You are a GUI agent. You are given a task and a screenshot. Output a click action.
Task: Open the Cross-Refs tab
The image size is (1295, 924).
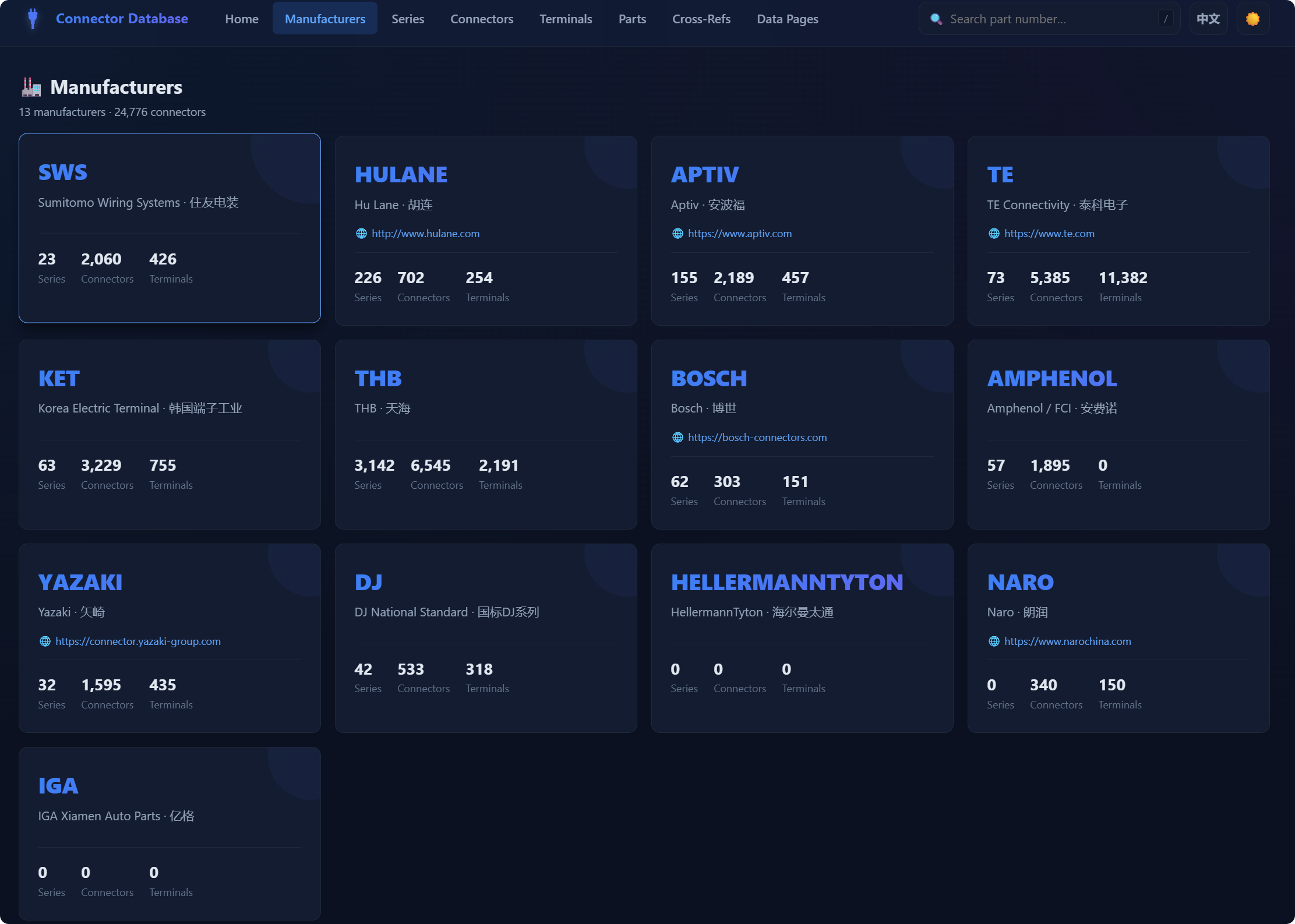point(701,19)
